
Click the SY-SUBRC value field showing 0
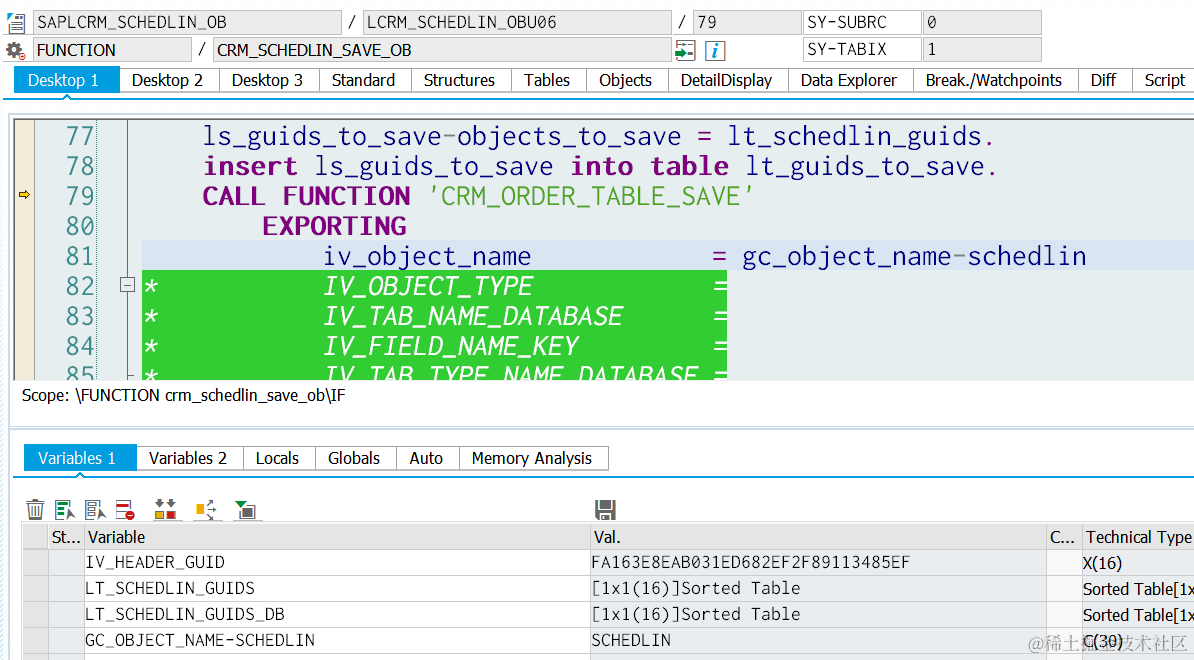pyautogui.click(x=982, y=22)
